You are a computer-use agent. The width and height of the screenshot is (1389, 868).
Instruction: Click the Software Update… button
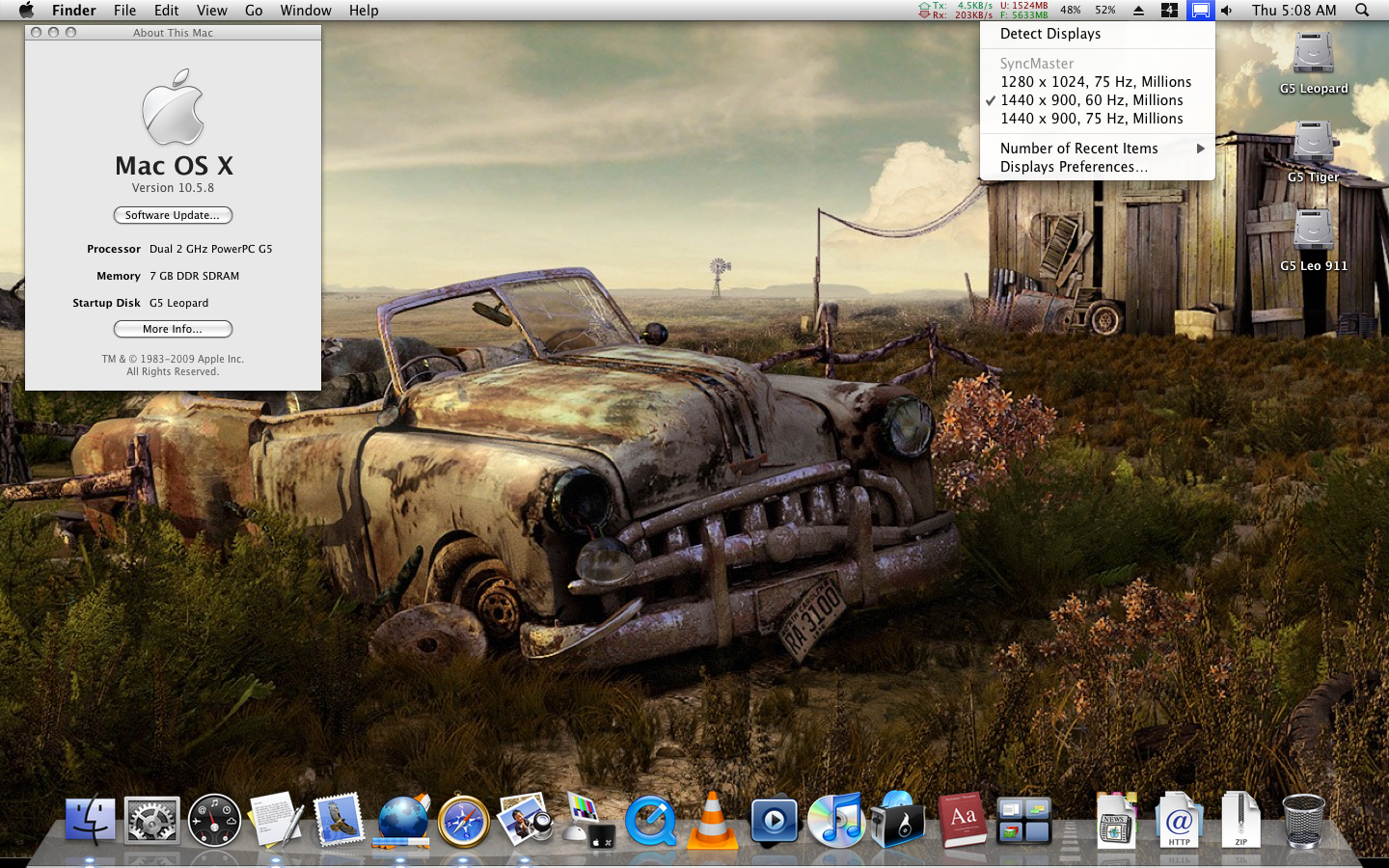[173, 215]
